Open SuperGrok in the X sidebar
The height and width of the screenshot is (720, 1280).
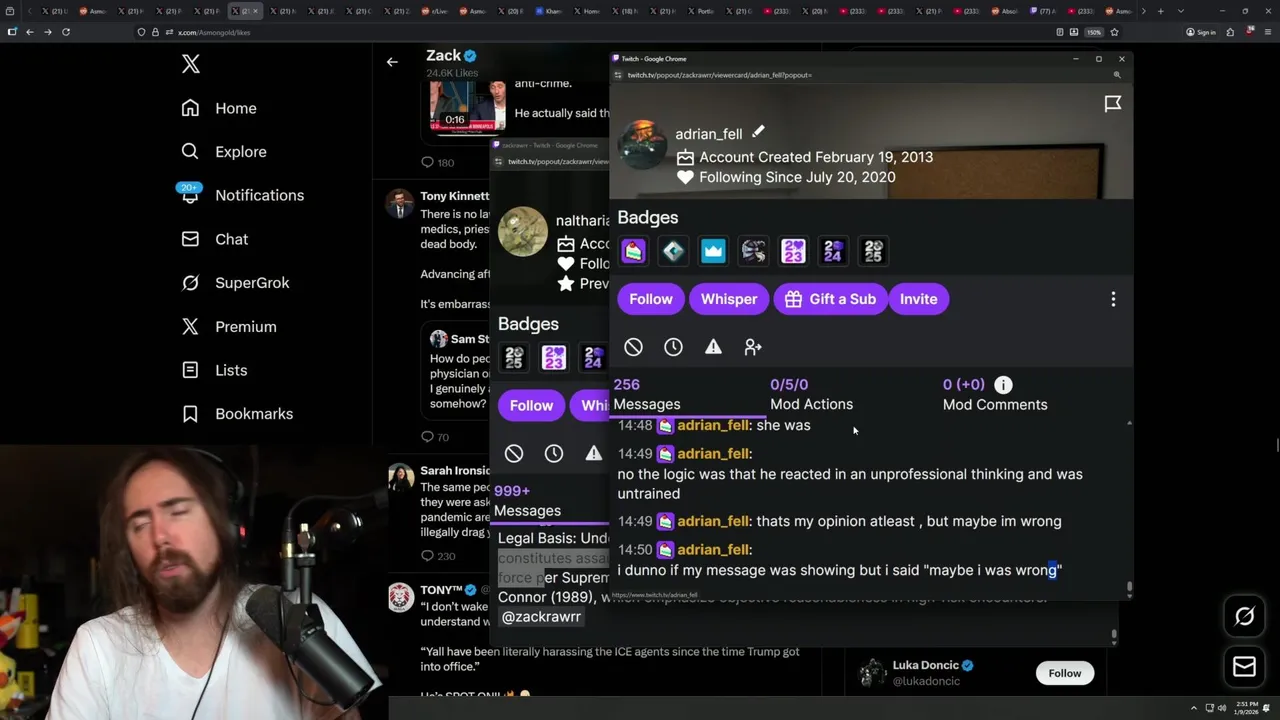235,283
